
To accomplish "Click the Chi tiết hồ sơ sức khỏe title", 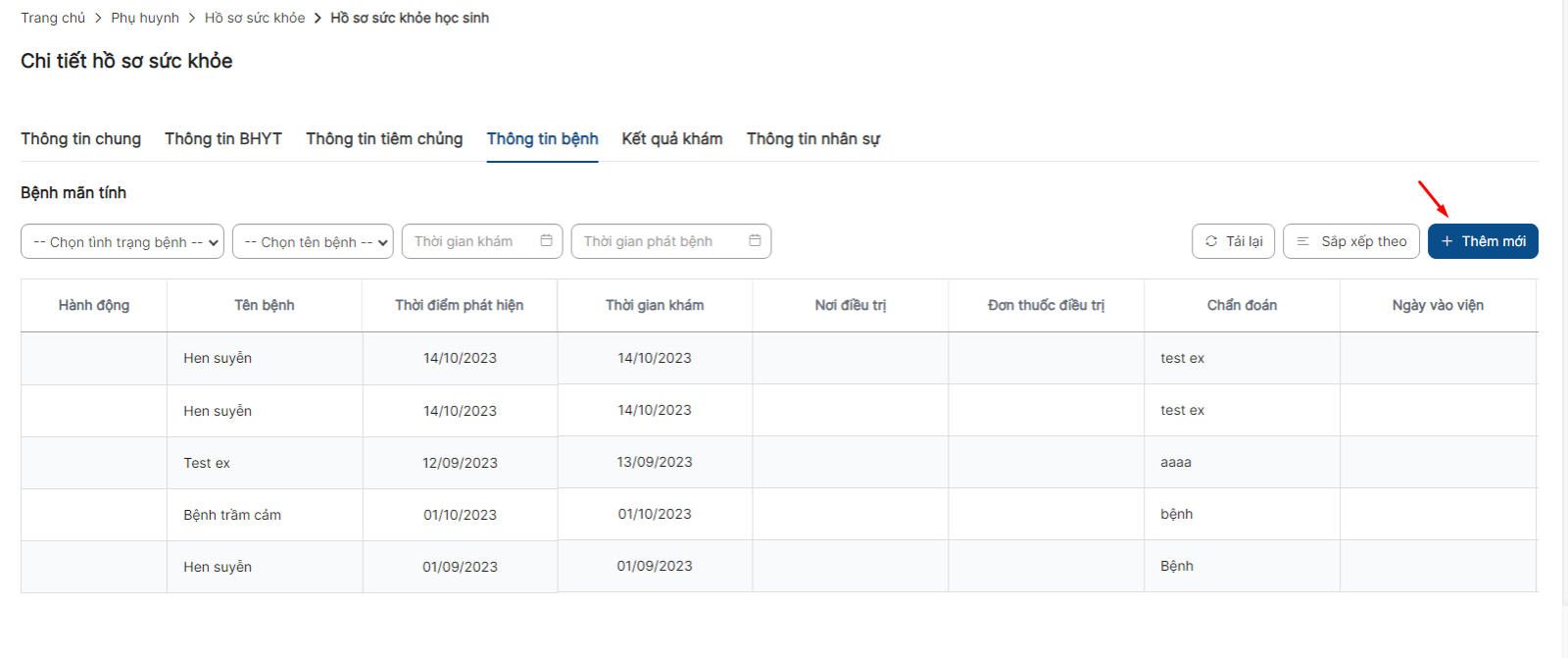I will click(x=126, y=61).
